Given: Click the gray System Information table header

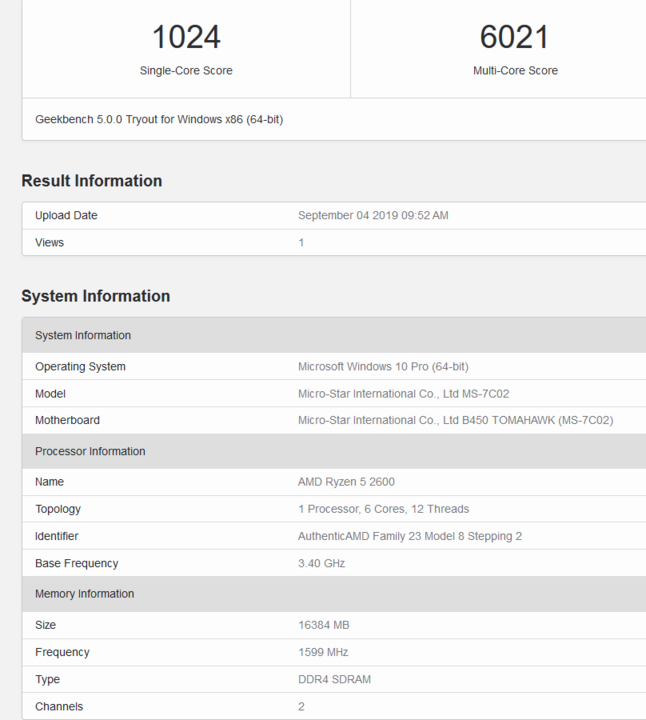Looking at the screenshot, I should (x=334, y=335).
